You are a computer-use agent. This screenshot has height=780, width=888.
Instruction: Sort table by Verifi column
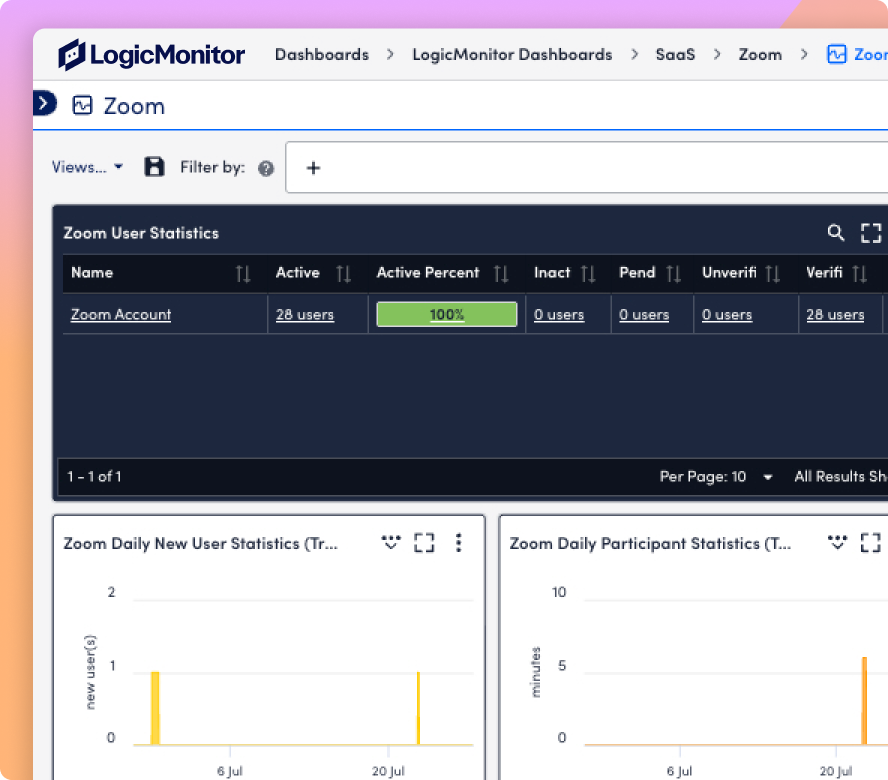coord(860,274)
